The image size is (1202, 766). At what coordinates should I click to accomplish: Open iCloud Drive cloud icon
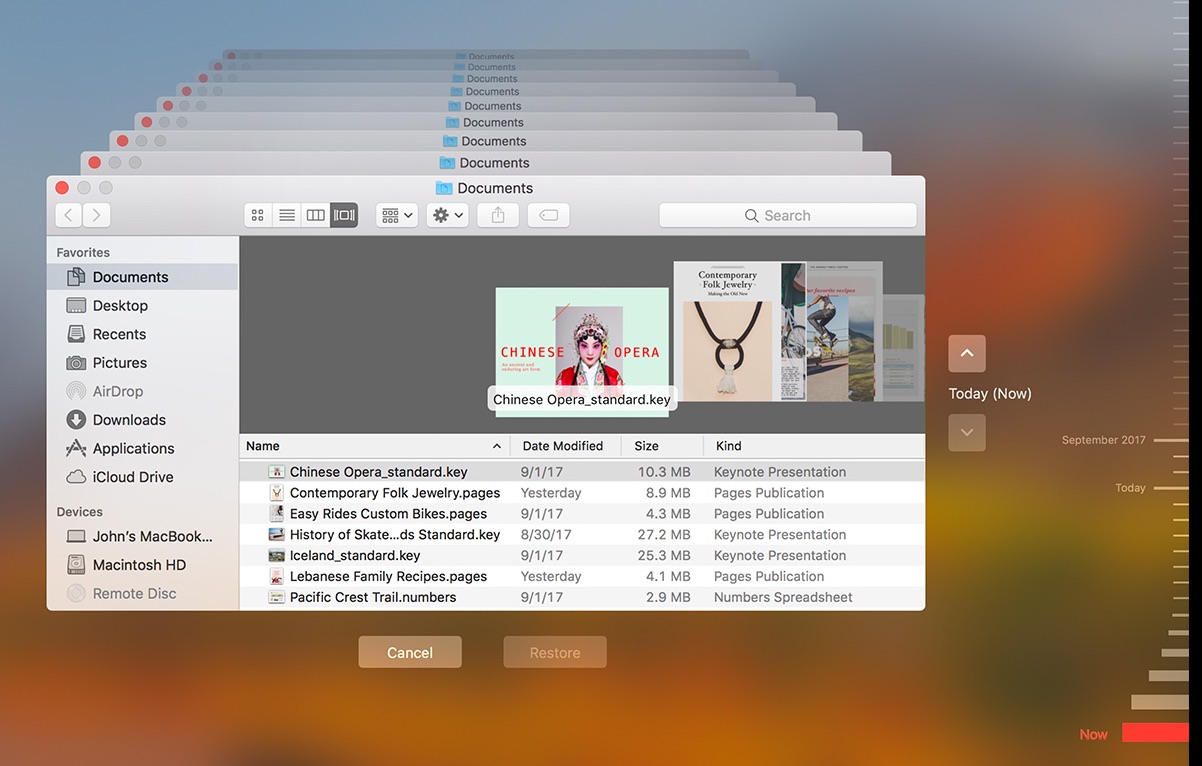point(76,477)
